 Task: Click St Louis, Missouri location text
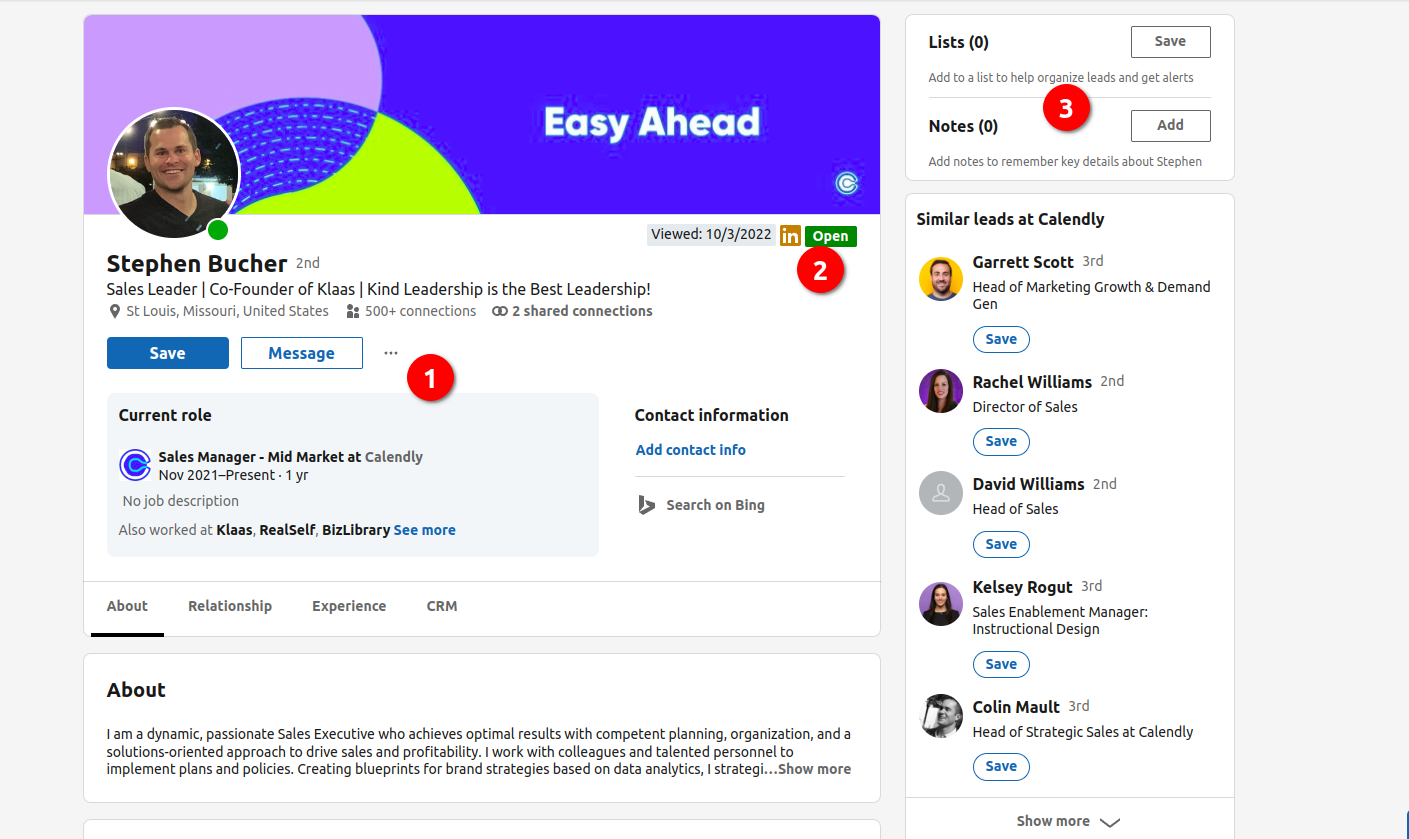click(x=227, y=311)
